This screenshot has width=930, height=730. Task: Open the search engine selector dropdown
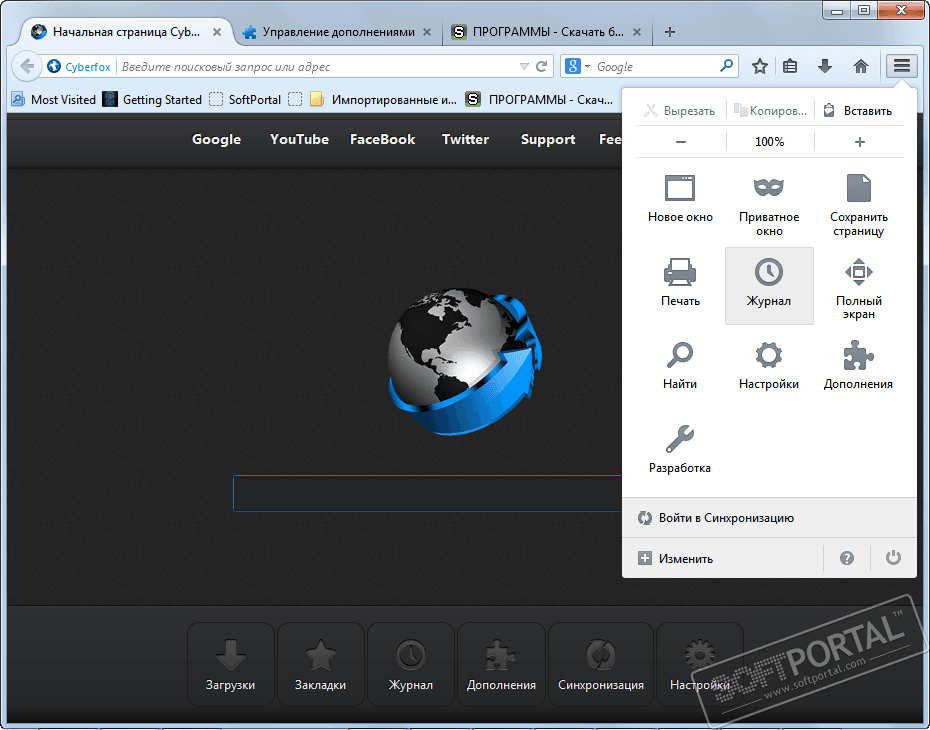[x=578, y=66]
